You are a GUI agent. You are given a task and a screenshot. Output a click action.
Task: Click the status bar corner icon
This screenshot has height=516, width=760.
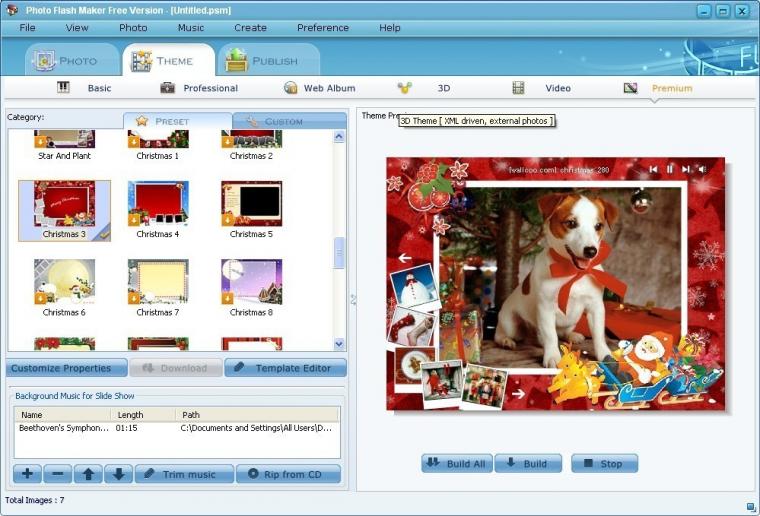(x=751, y=507)
